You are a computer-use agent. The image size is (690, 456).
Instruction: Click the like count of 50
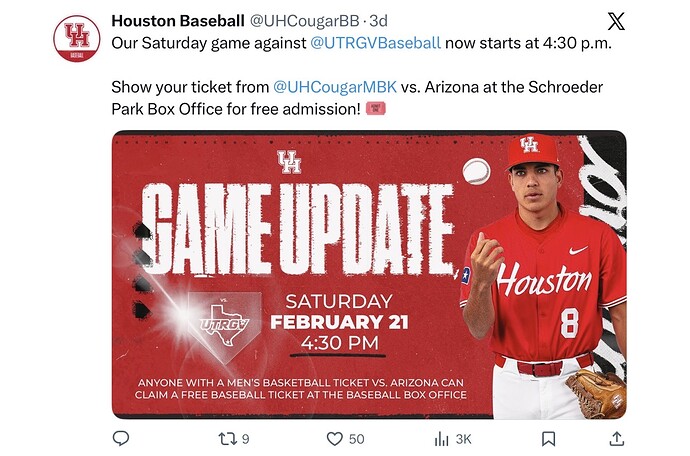click(x=356, y=438)
